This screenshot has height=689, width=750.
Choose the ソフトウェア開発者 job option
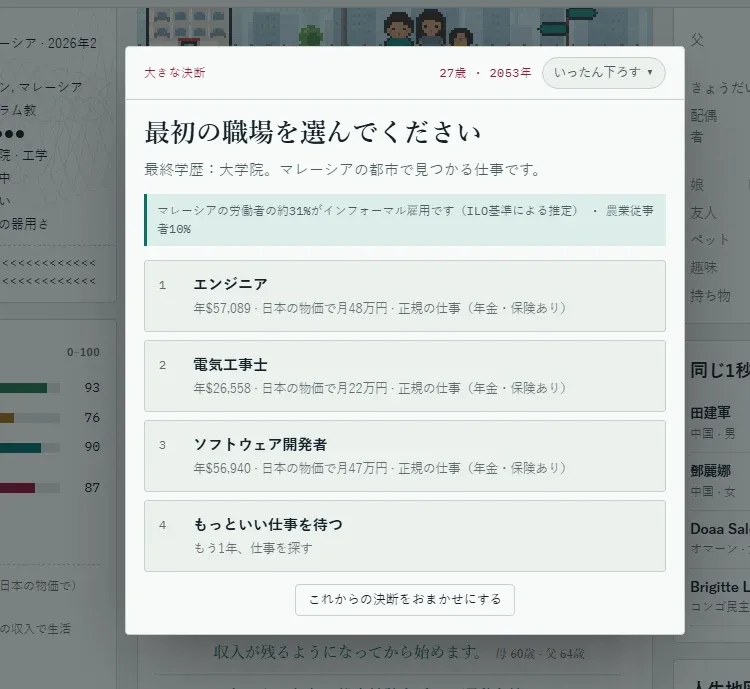pos(405,456)
